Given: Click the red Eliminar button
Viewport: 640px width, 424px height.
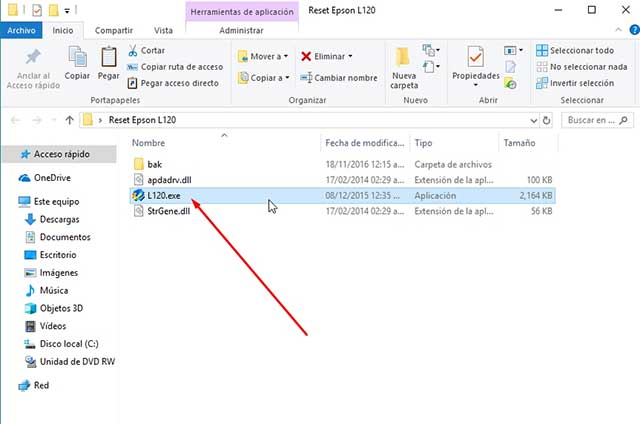Looking at the screenshot, I should pyautogui.click(x=323, y=56).
